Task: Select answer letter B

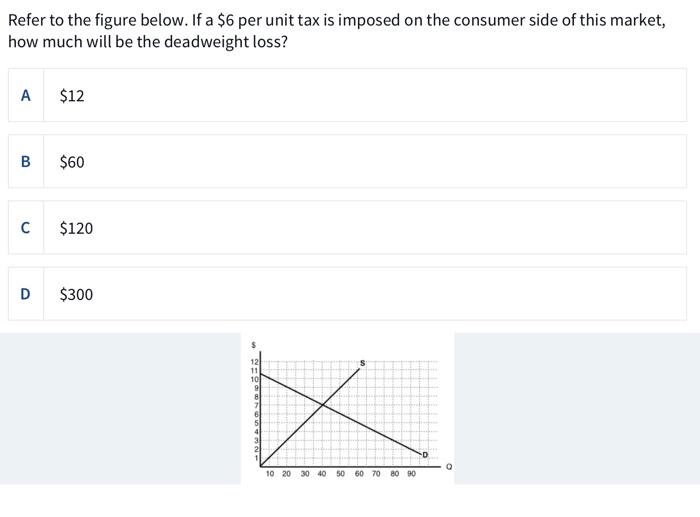Action: coord(25,161)
